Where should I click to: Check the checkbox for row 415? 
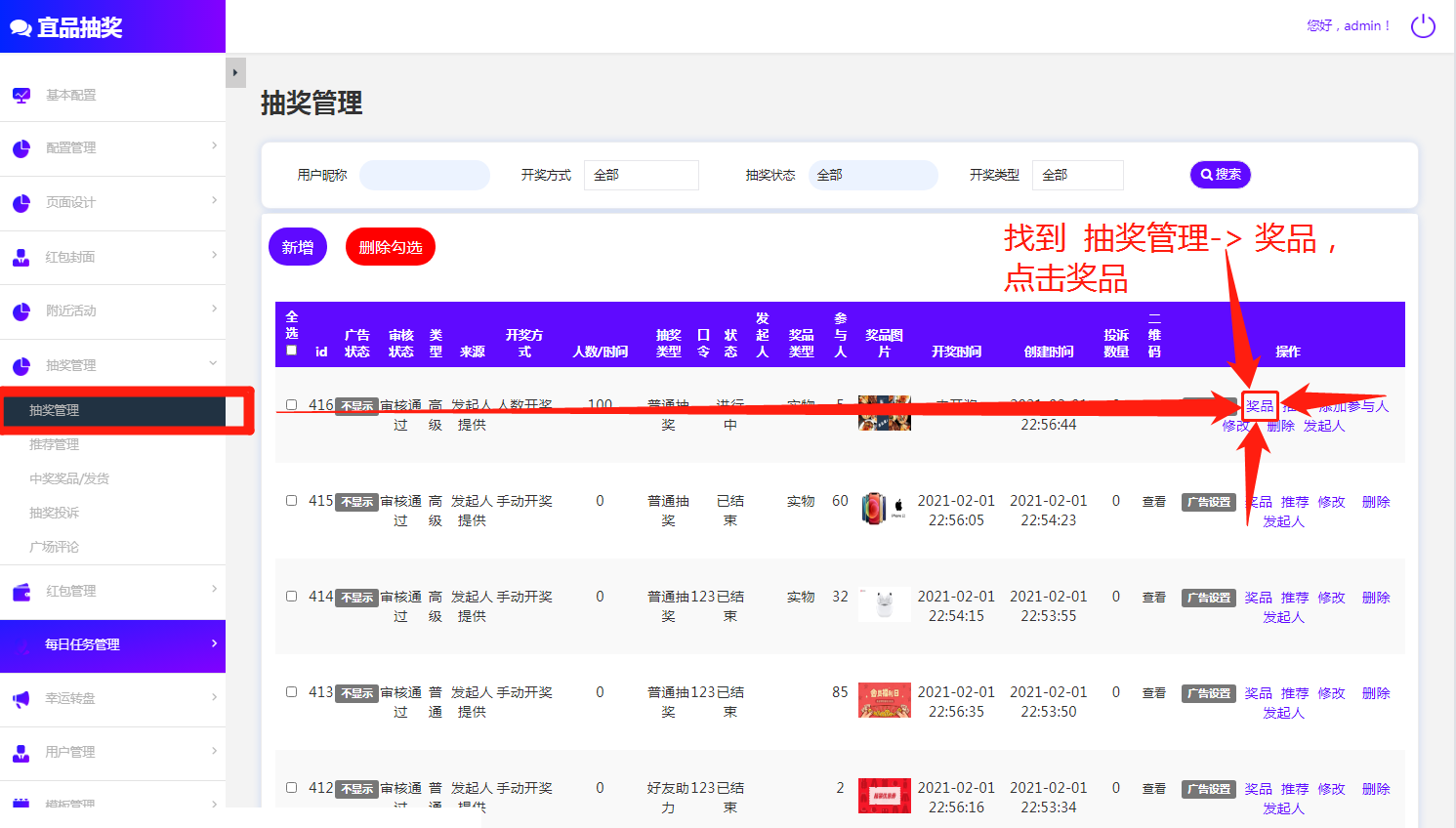pos(291,500)
